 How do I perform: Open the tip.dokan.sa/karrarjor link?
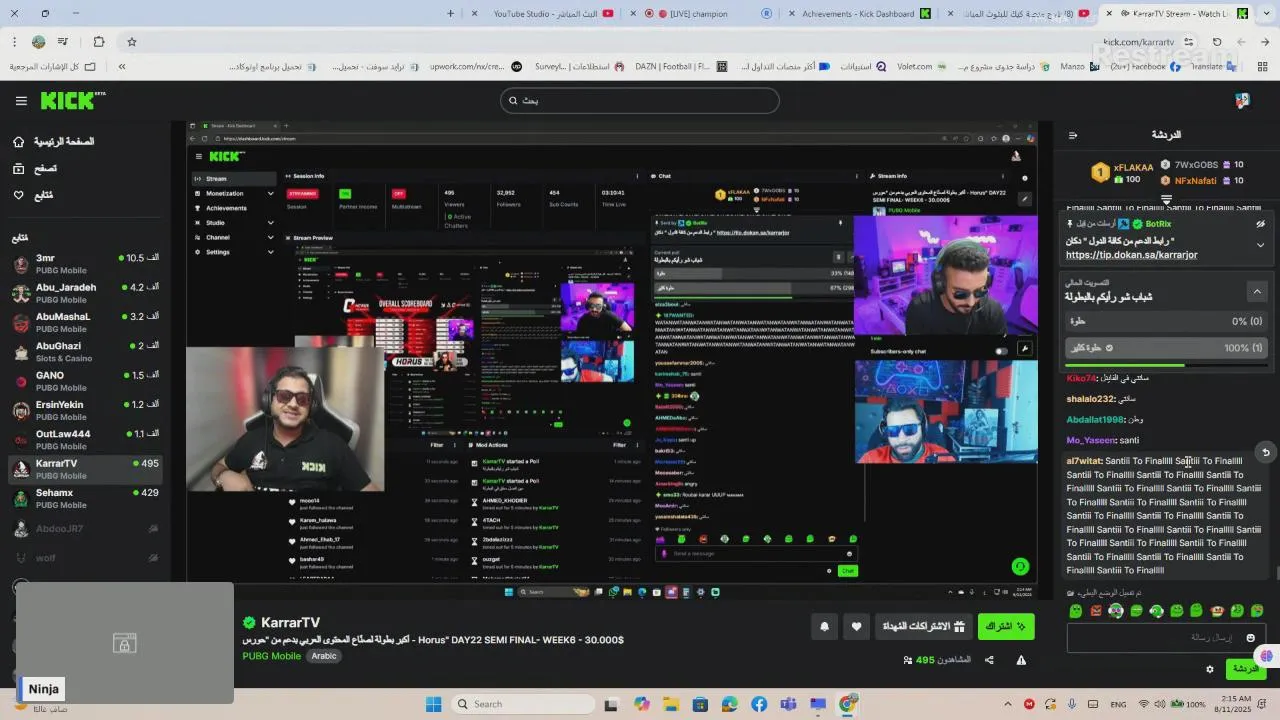tap(1131, 255)
